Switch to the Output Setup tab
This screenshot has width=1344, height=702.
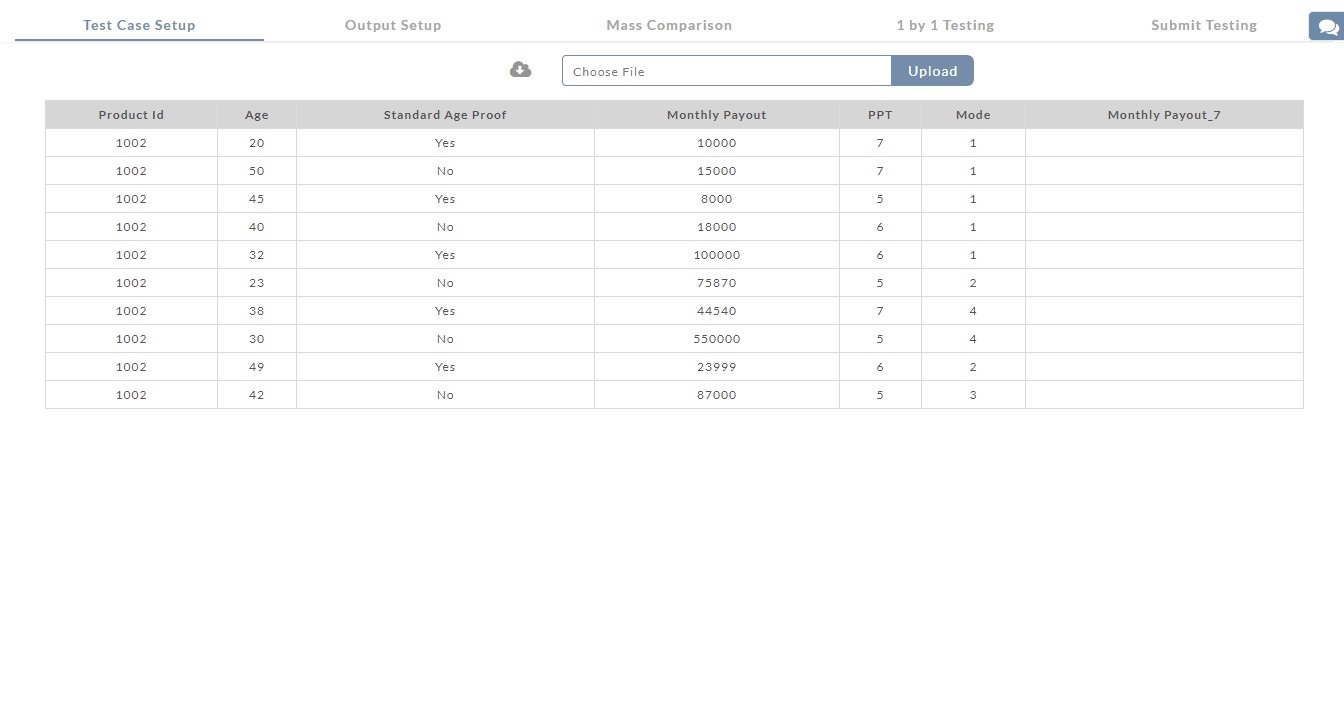click(393, 25)
